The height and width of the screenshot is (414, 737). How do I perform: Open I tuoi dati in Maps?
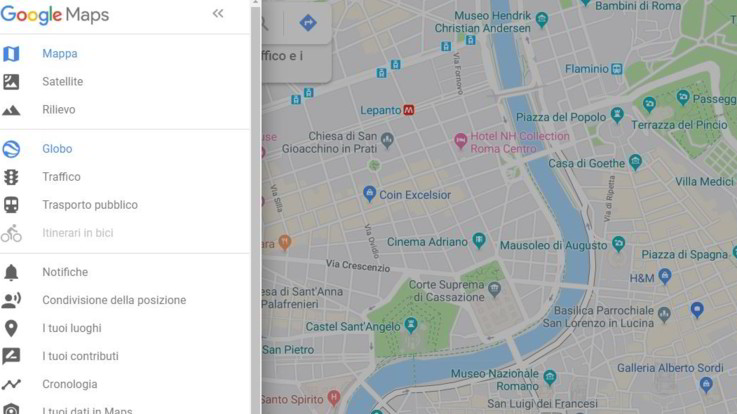tap(87, 410)
